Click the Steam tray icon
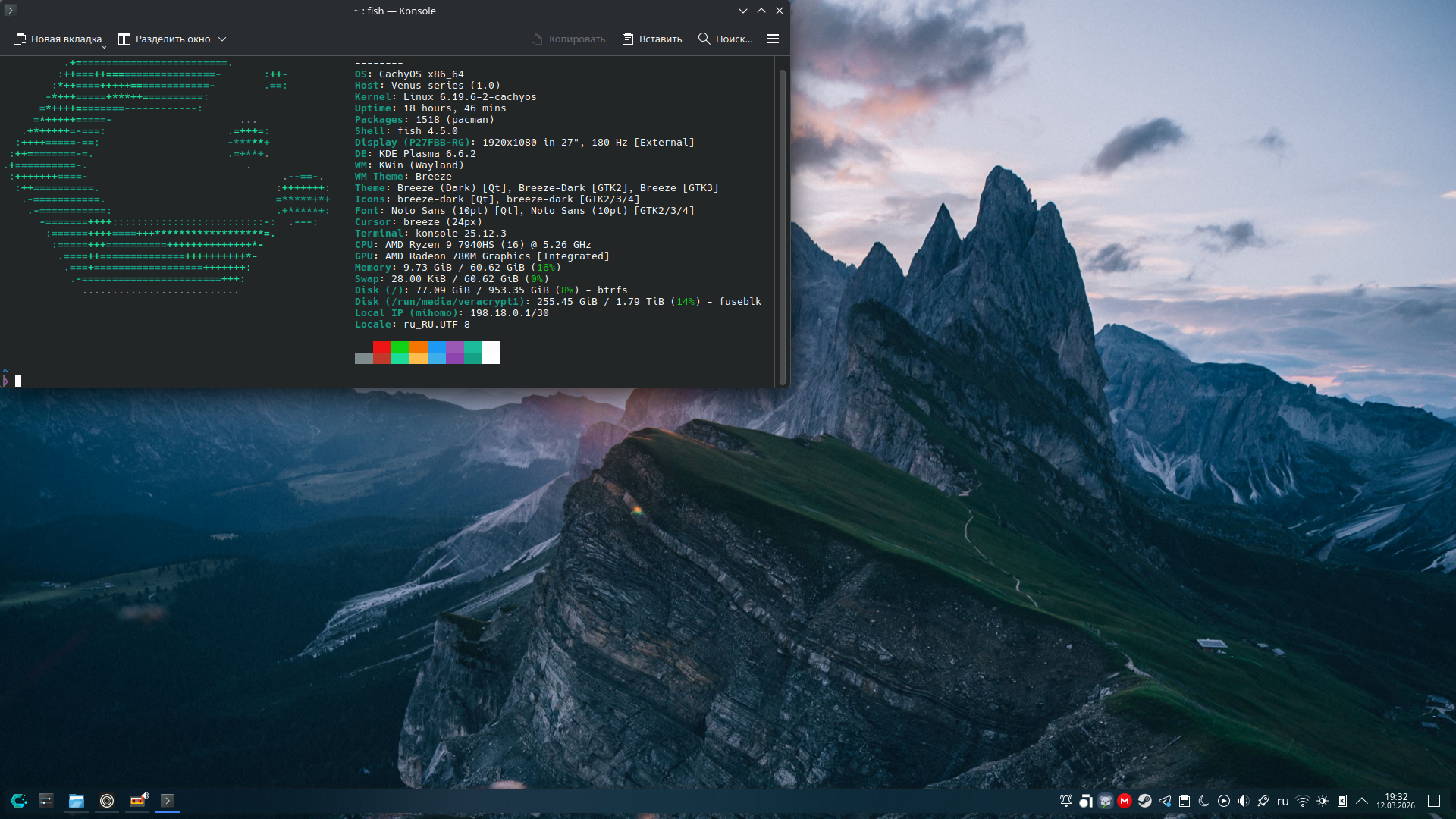1456x819 pixels. coord(1144,801)
